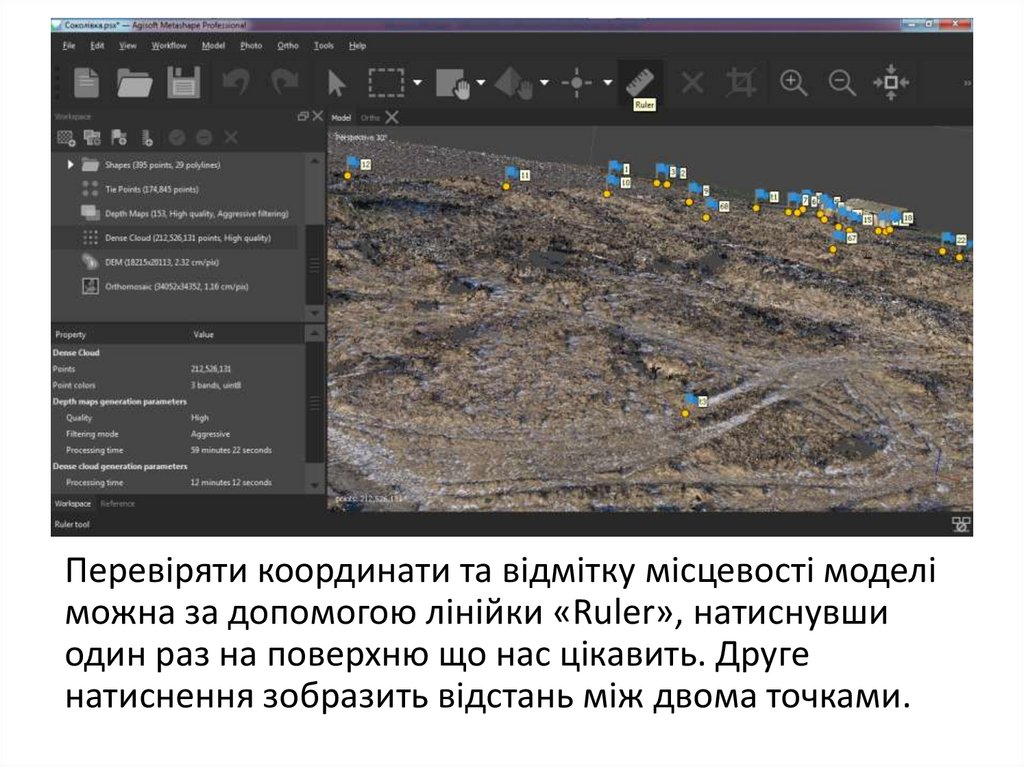Open the View menu
Viewport: 1024px width, 767px height.
click(127, 46)
